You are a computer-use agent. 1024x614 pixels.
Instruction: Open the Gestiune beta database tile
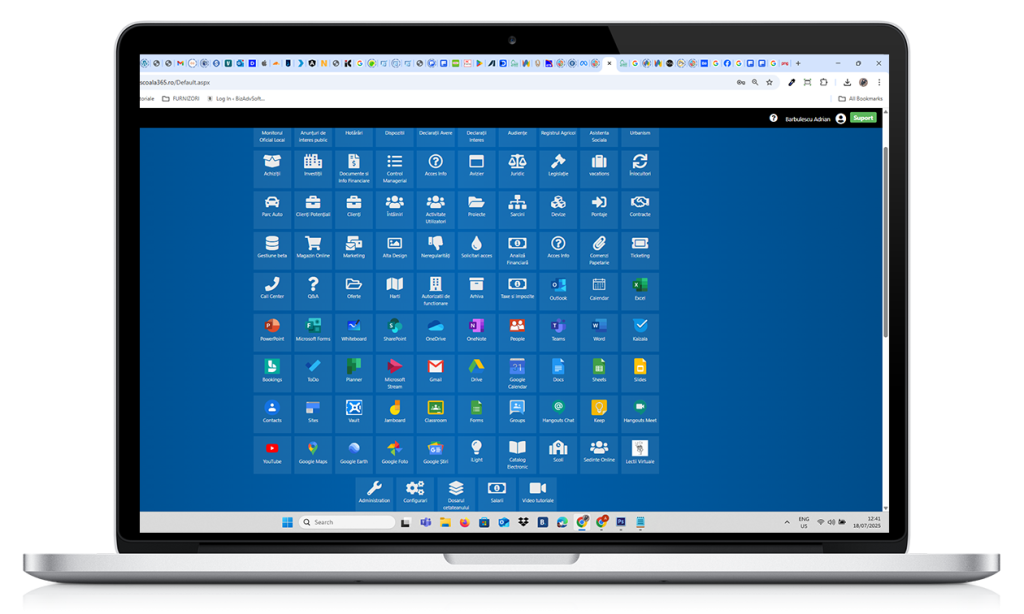(x=272, y=250)
